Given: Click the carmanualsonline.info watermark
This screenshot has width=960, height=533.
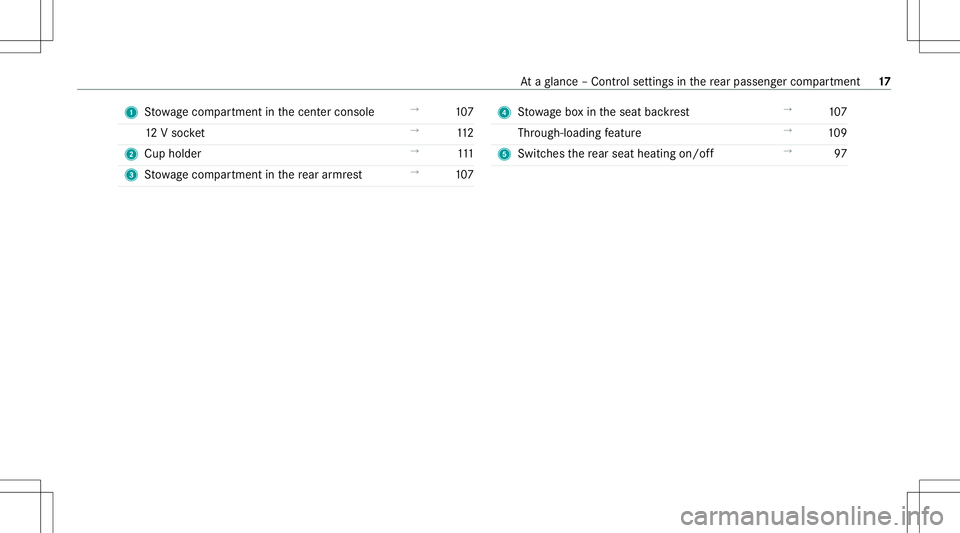Looking at the screenshot, I should coord(812,516).
